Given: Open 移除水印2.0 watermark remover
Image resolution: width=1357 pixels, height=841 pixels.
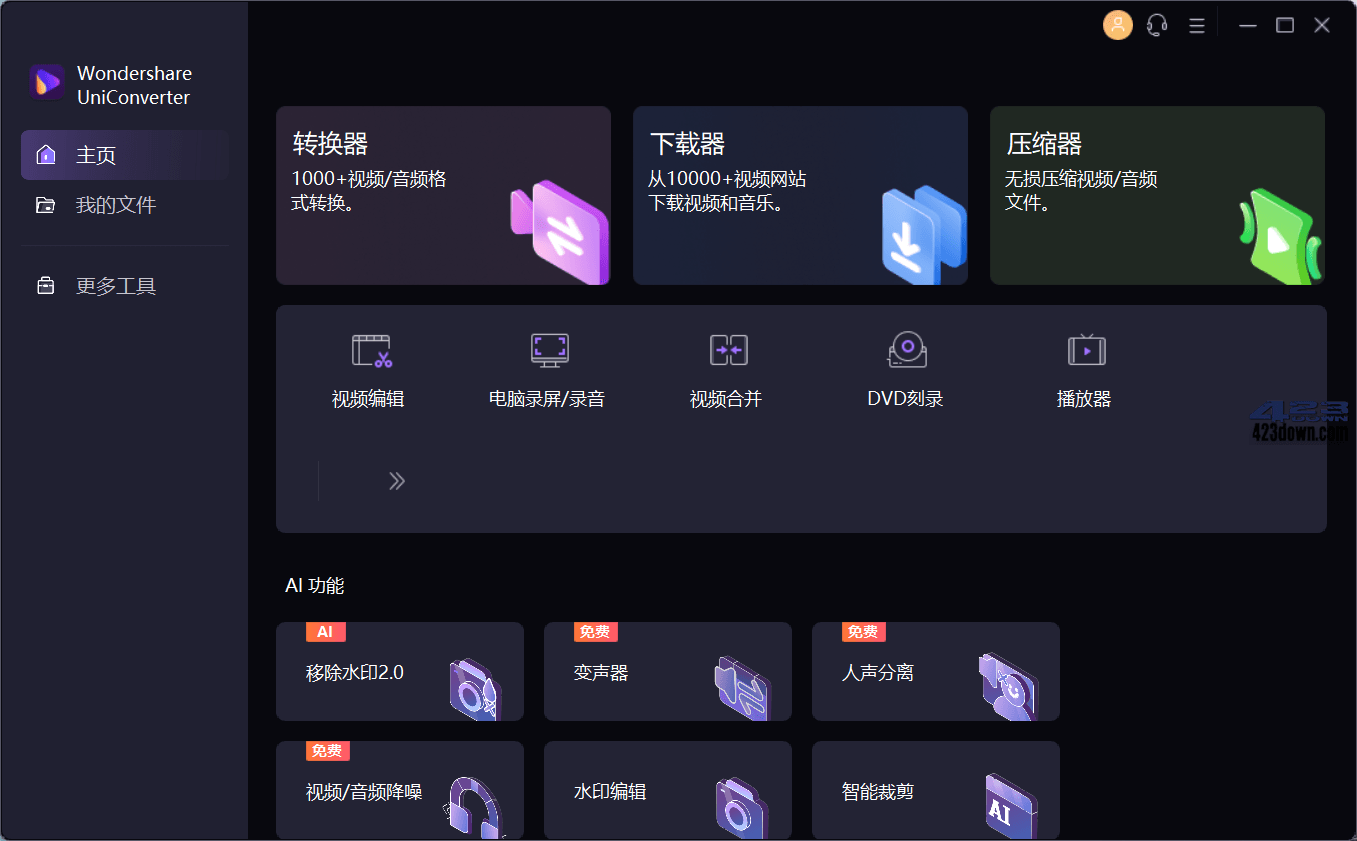Looking at the screenshot, I should [399, 672].
